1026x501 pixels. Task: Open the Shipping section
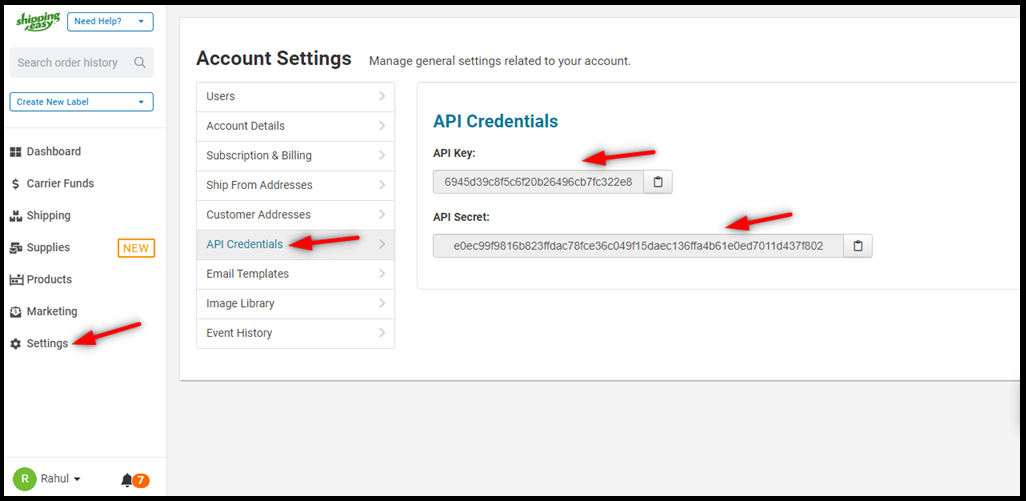(x=48, y=216)
